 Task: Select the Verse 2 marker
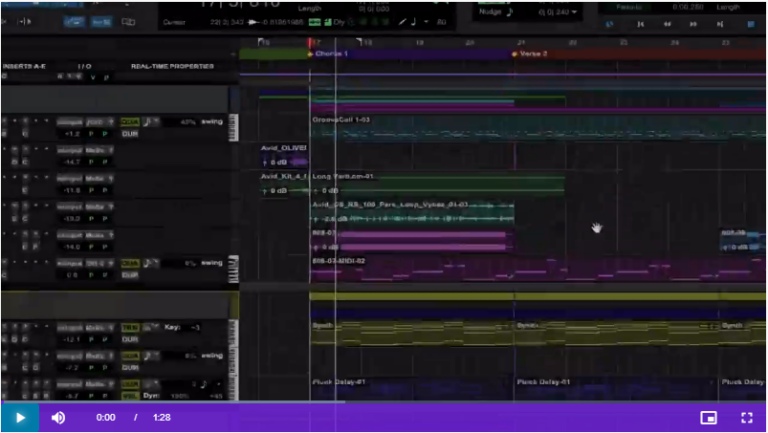pyautogui.click(x=532, y=54)
